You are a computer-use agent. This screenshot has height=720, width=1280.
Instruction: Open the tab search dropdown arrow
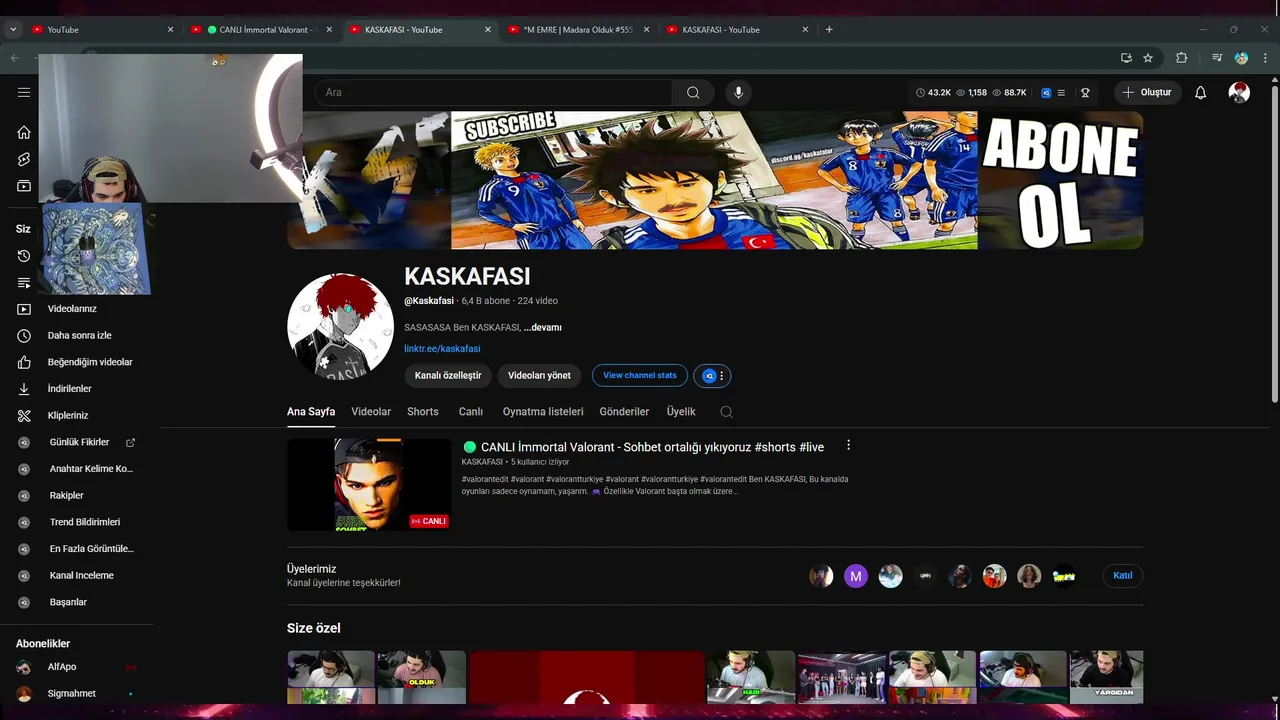click(13, 29)
